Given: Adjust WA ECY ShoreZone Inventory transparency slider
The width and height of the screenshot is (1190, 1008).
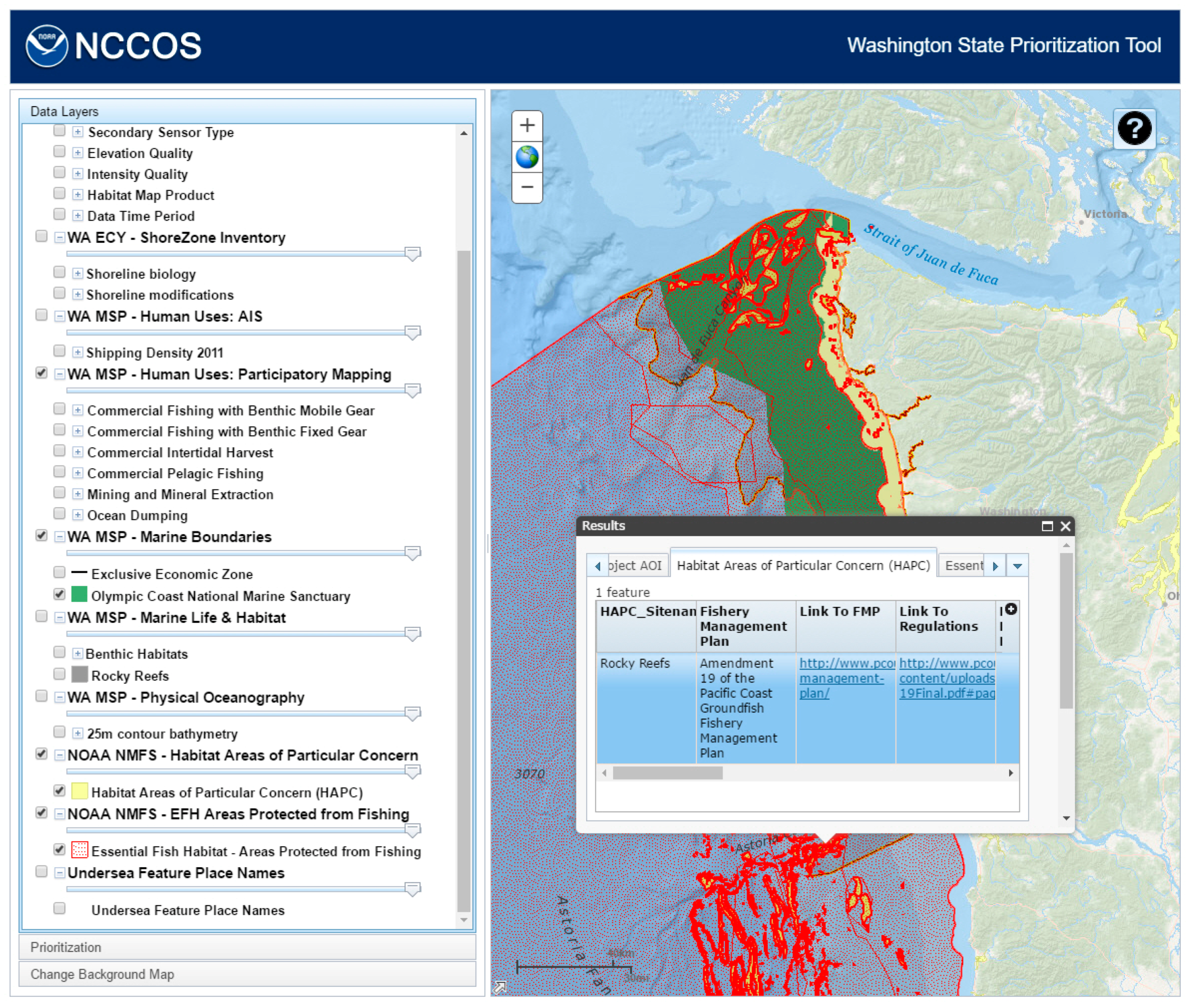Looking at the screenshot, I should 412,253.
